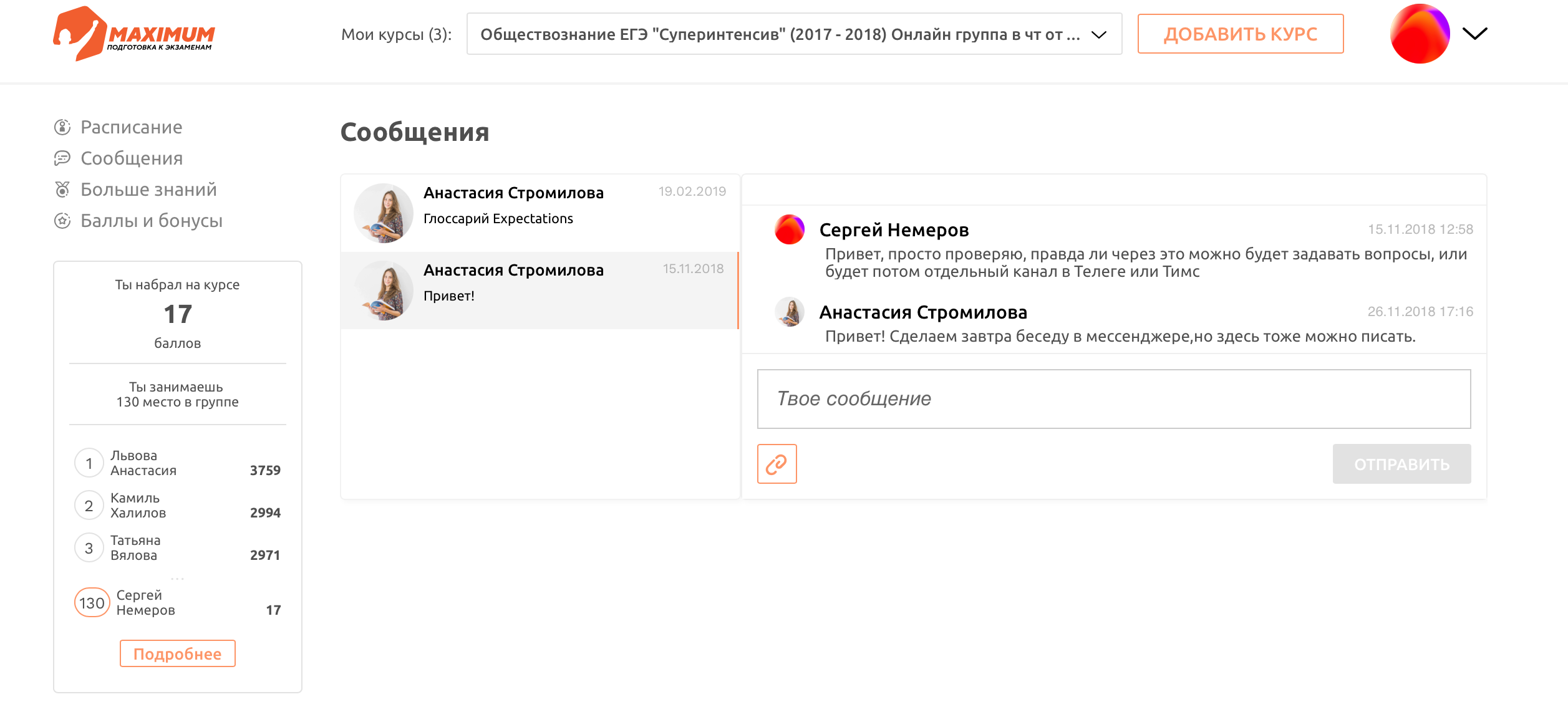
Task: Click the dropdown arrow in course selector
Action: point(1099,35)
